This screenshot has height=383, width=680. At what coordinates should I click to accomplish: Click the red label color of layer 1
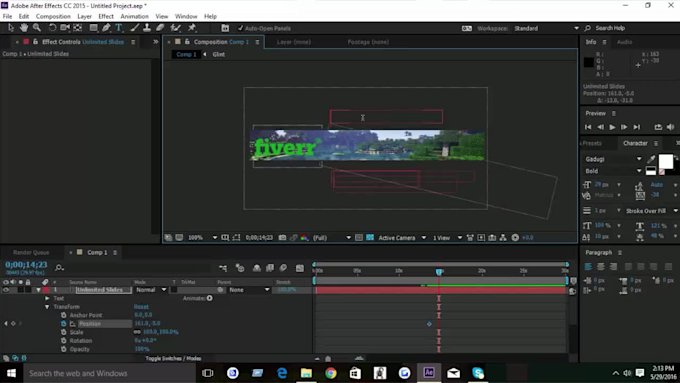[46, 290]
